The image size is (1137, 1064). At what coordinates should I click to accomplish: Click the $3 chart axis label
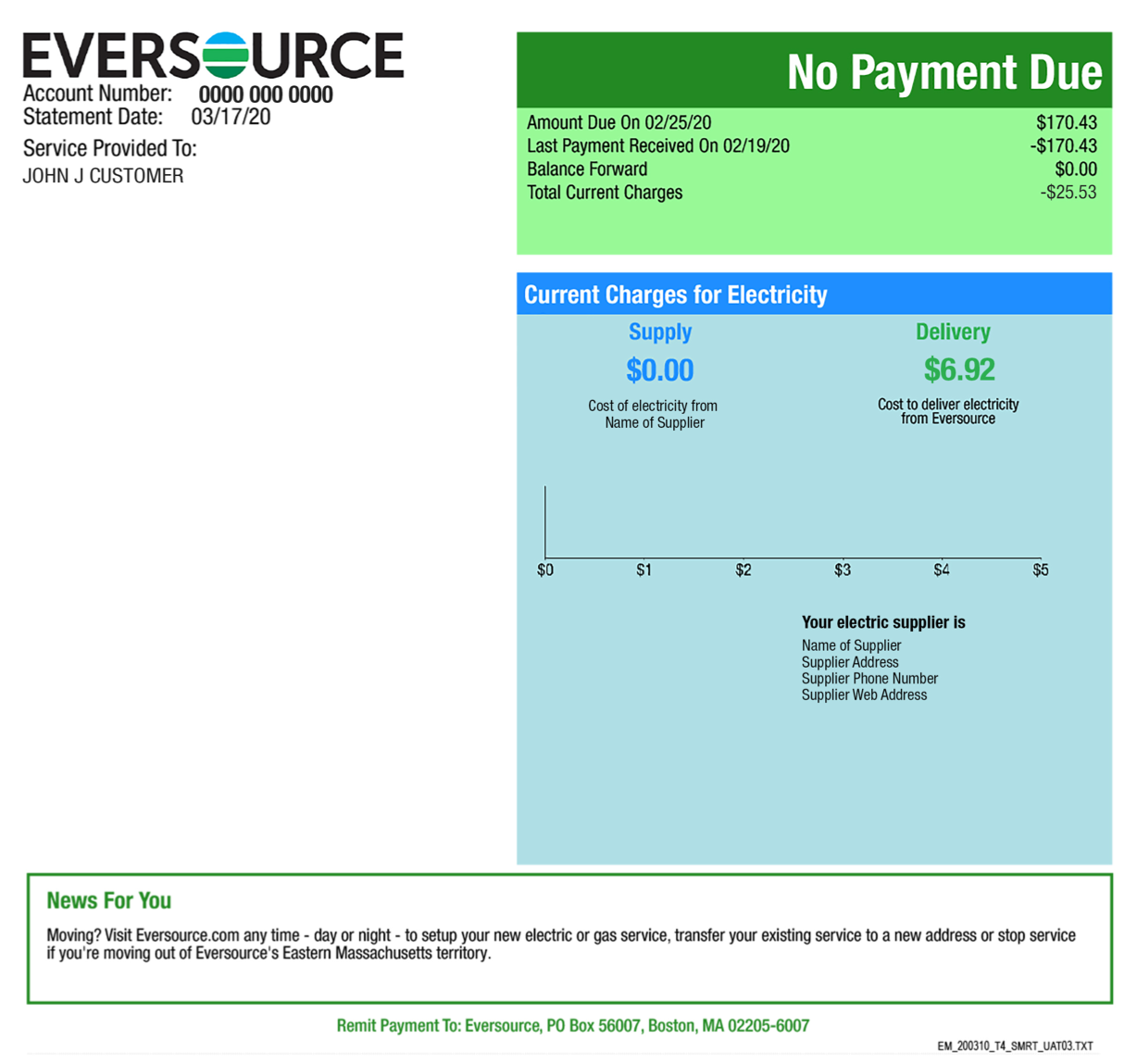[x=843, y=570]
